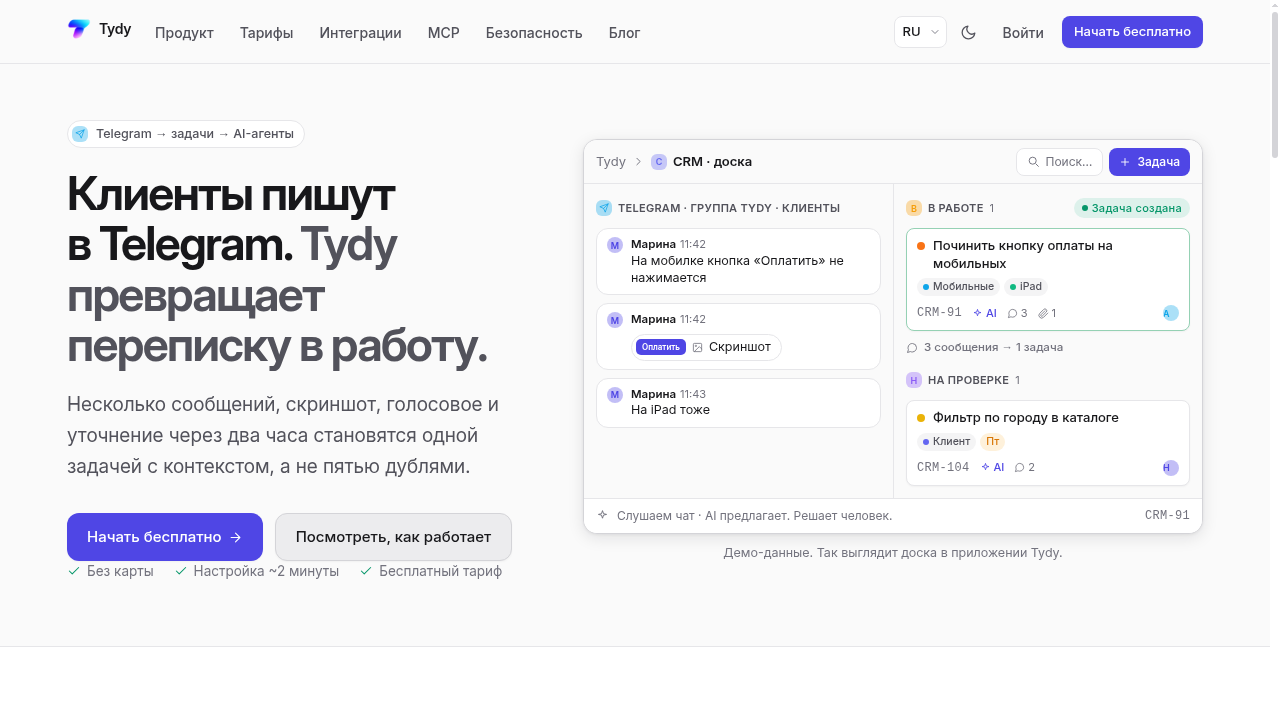Click attachment paperclip icon on CRM-91
Screen dimensions: 1280x720
(1043, 313)
